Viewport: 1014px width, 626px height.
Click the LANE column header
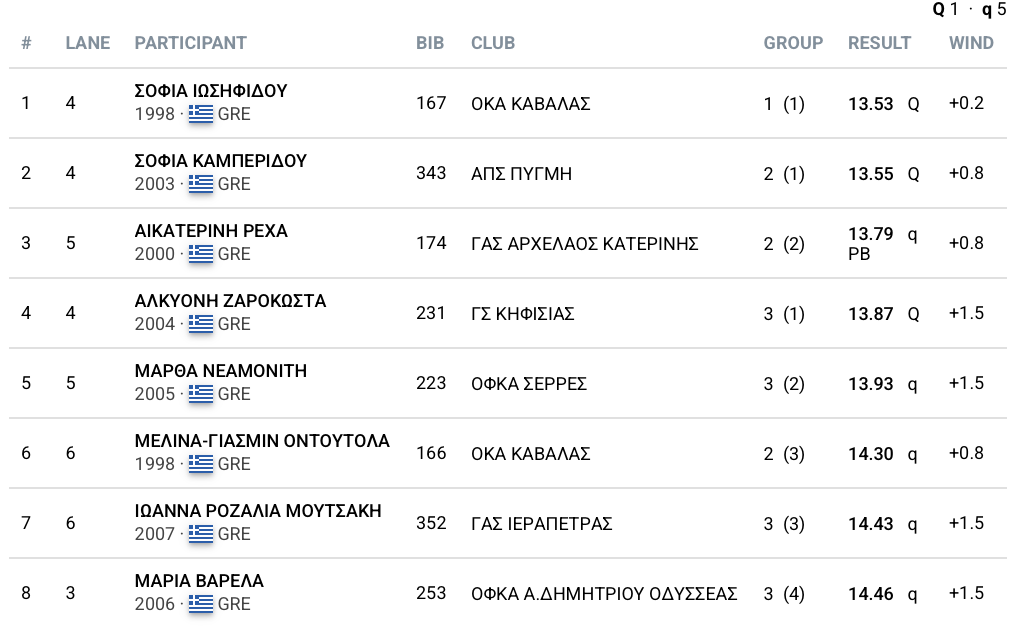click(x=88, y=43)
